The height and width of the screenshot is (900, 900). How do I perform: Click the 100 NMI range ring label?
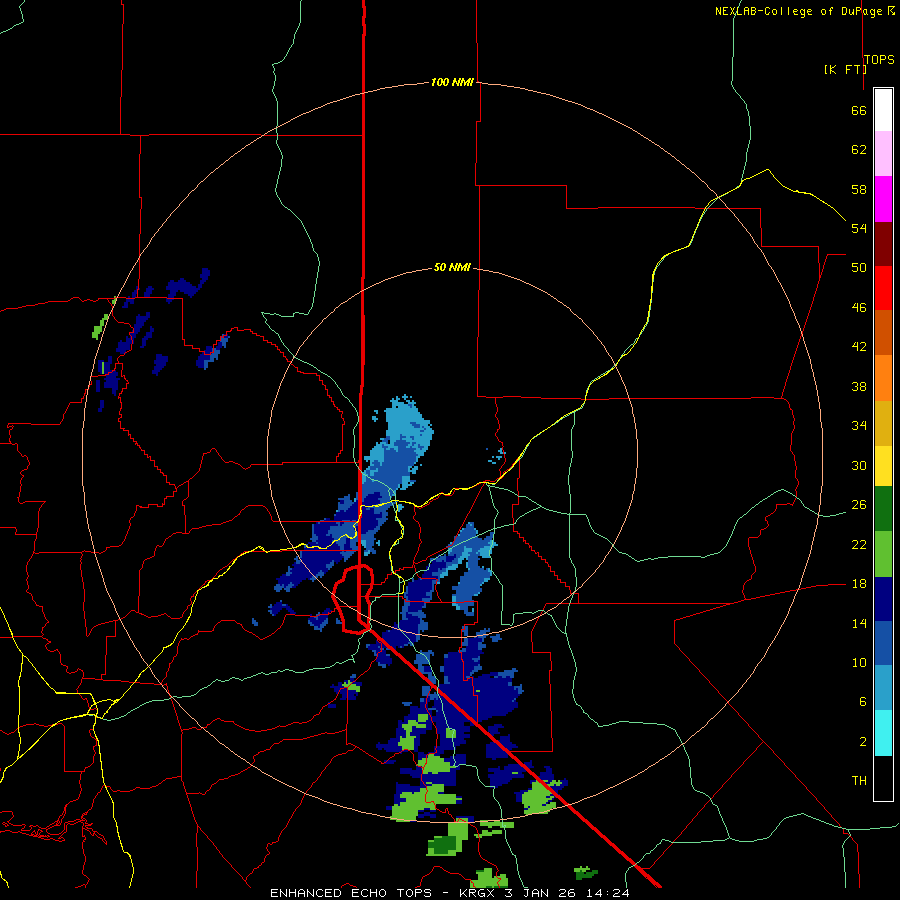point(452,83)
